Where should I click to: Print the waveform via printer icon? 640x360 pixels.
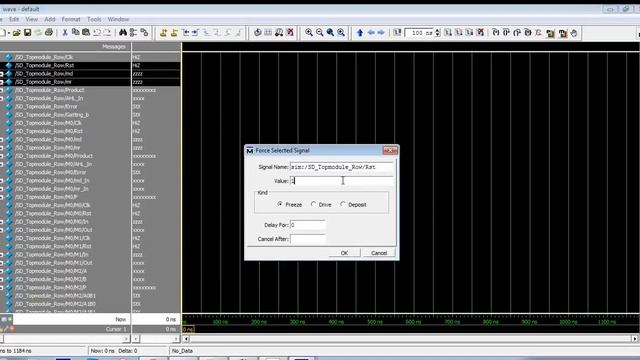point(49,33)
